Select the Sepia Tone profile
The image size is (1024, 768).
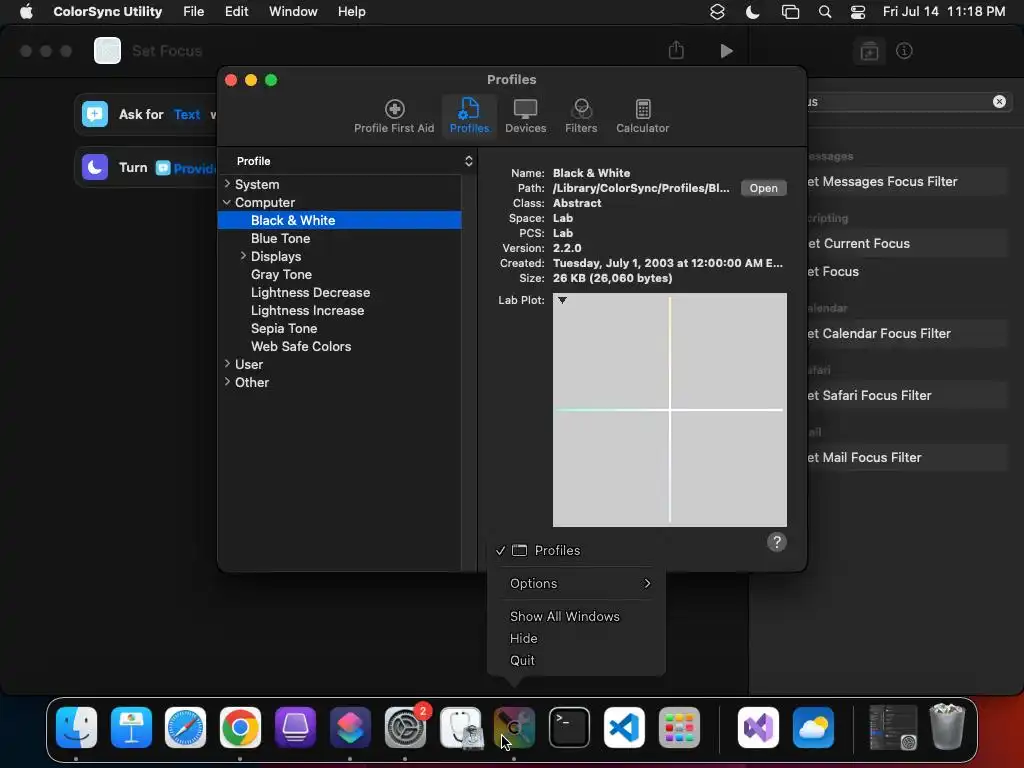click(x=283, y=328)
